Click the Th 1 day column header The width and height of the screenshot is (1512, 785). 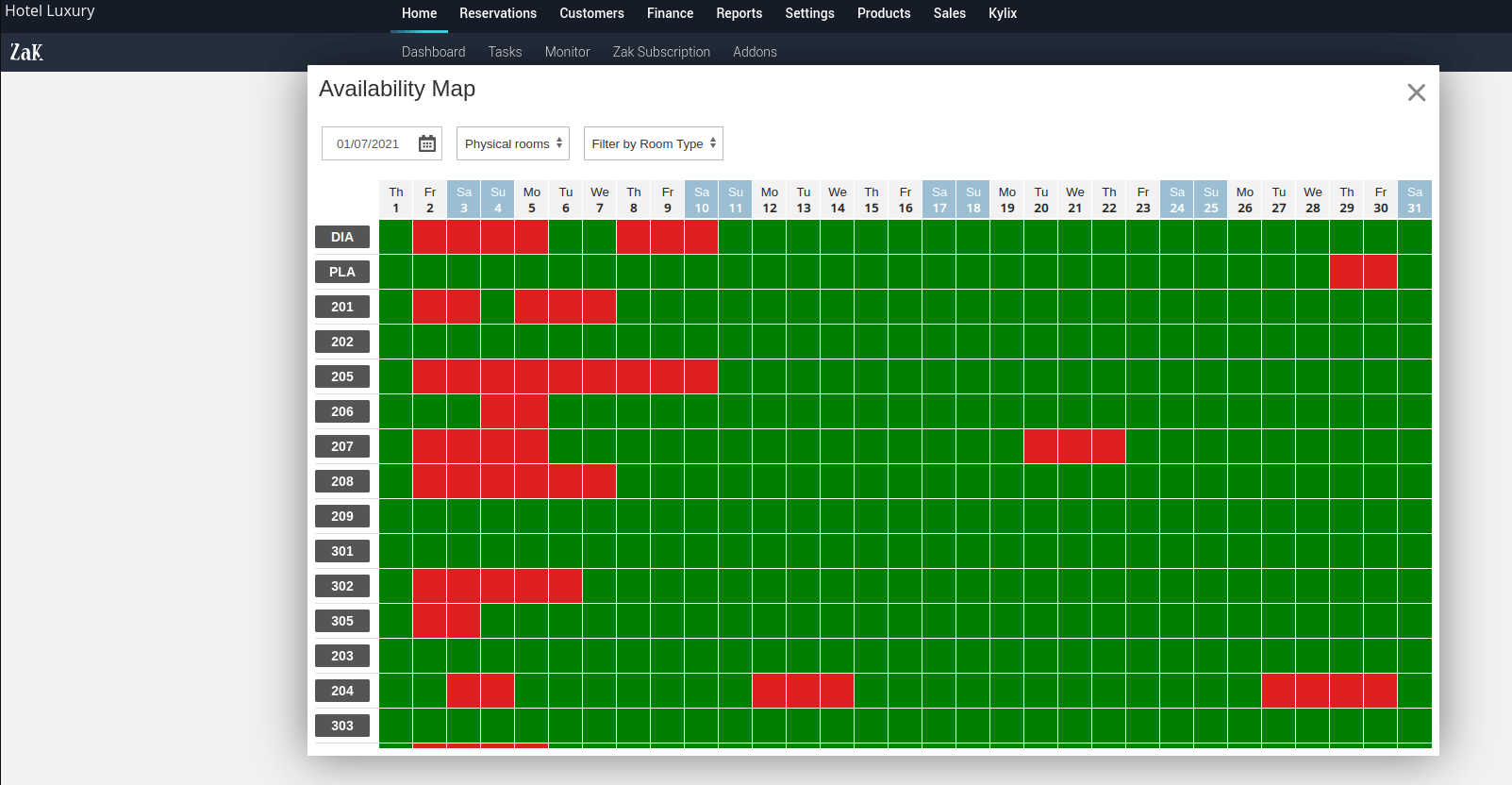pyautogui.click(x=396, y=199)
